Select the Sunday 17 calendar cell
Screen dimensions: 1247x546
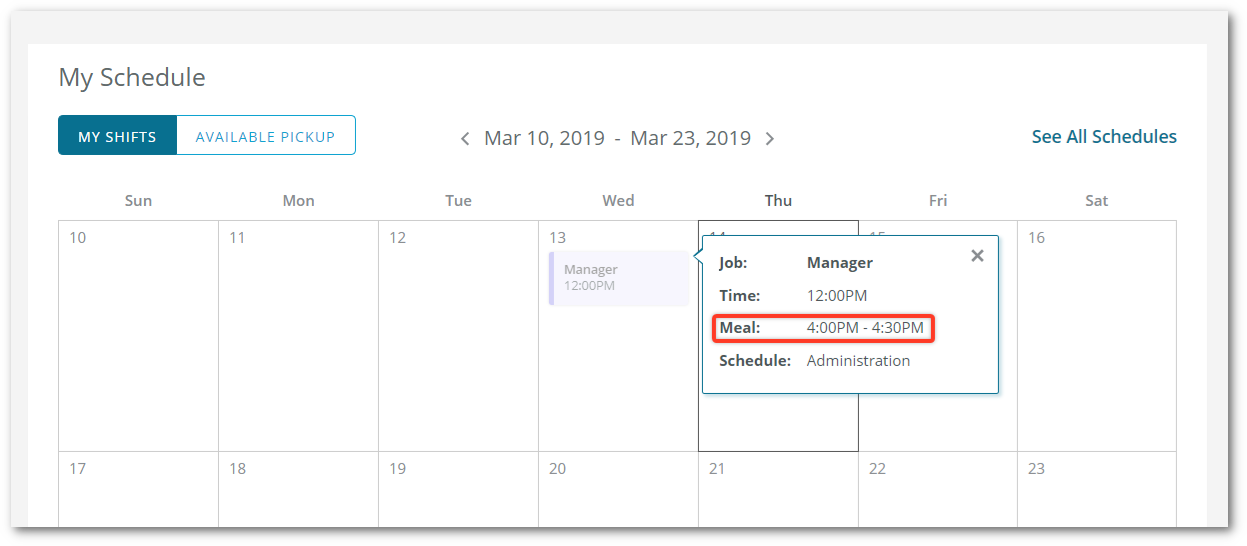pos(138,489)
